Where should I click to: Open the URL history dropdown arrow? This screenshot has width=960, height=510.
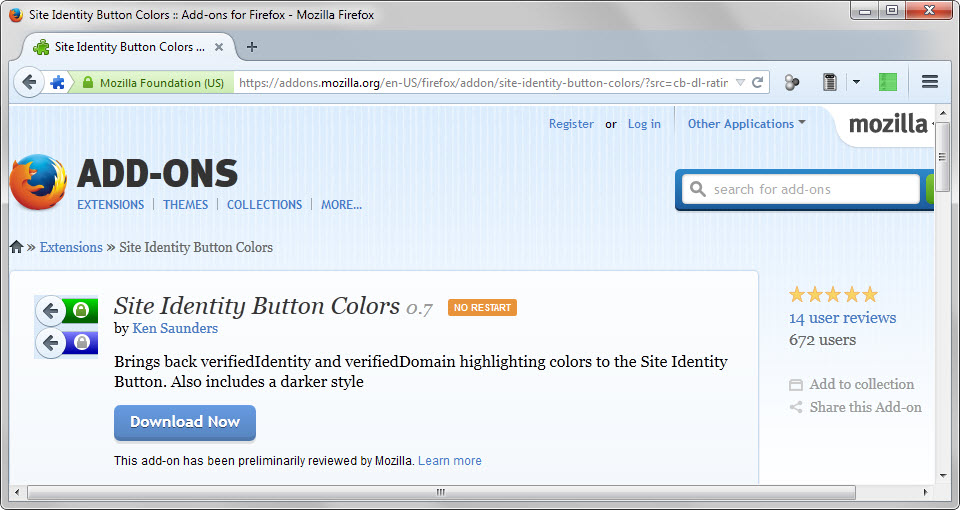[740, 83]
